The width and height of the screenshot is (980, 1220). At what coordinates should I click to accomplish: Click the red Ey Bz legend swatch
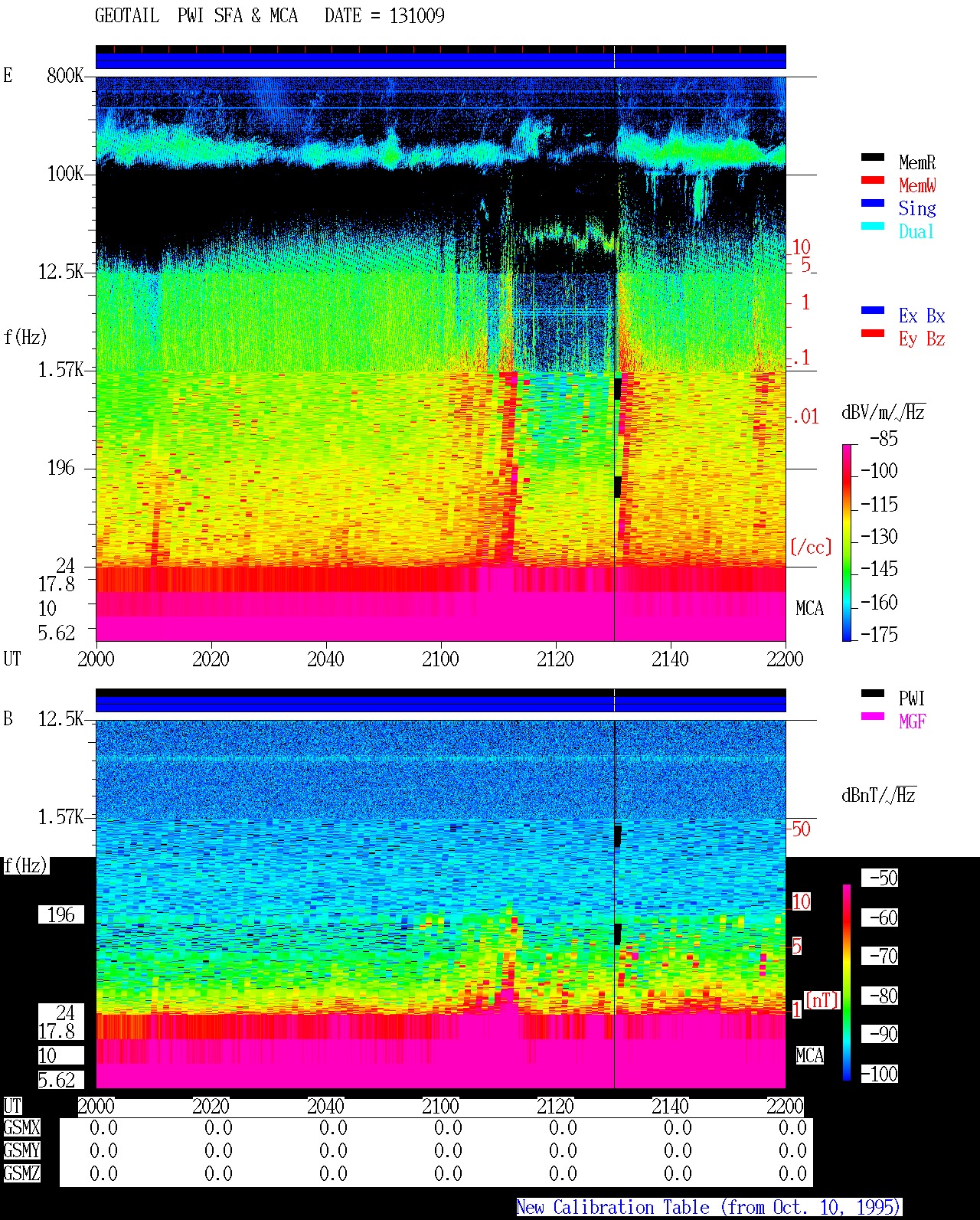coord(873,333)
